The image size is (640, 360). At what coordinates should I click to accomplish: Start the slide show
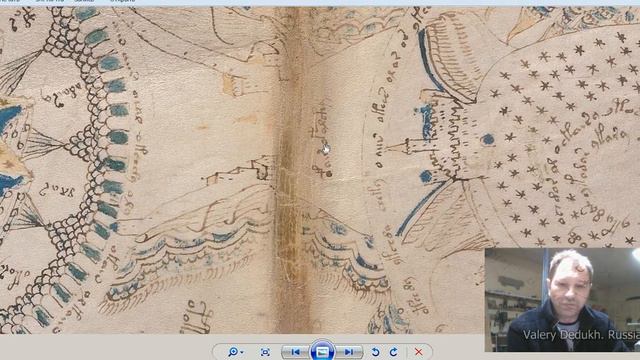click(x=322, y=351)
